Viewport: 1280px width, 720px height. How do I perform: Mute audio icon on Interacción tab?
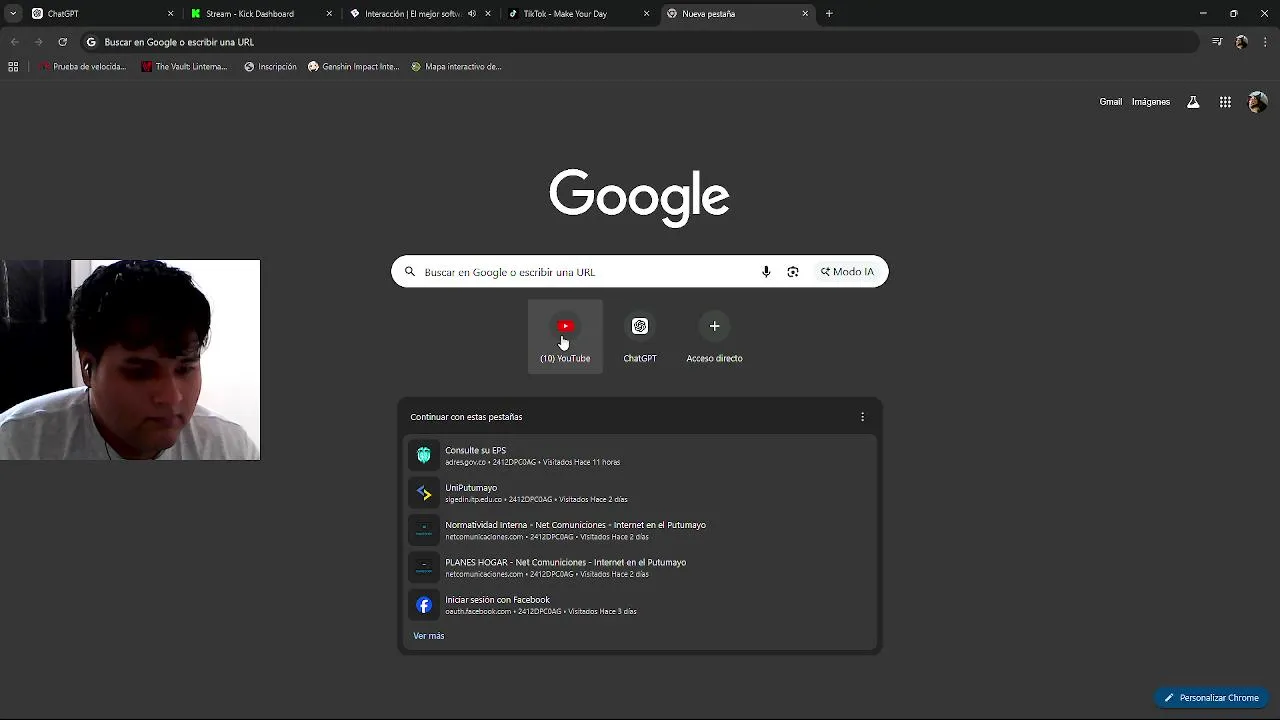(x=471, y=14)
